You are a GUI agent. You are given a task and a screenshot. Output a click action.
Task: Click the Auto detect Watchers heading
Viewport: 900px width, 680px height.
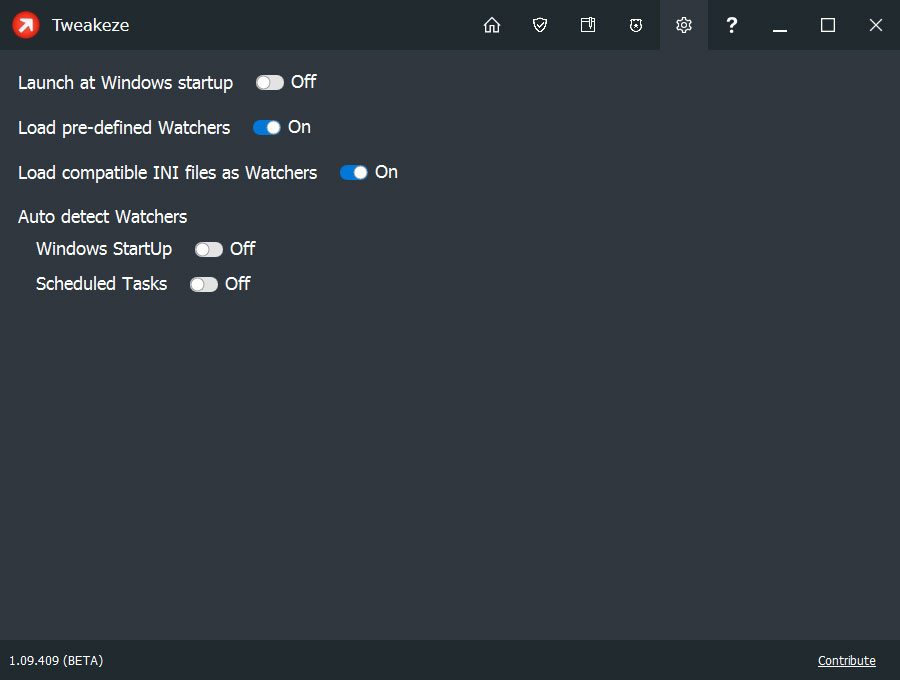(102, 217)
